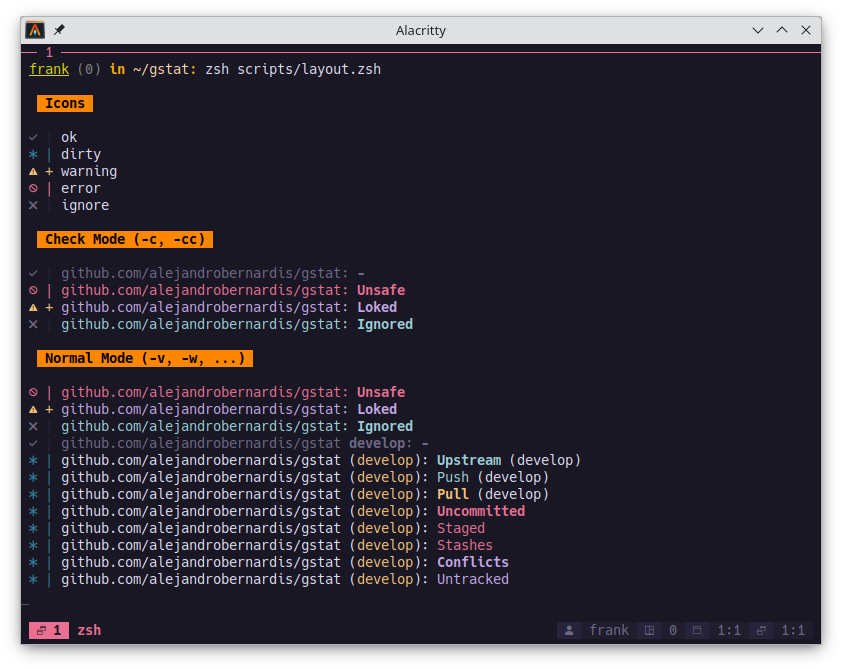Click the user icon in status bar
Image resolution: width=843 pixels, height=670 pixels.
coord(569,630)
